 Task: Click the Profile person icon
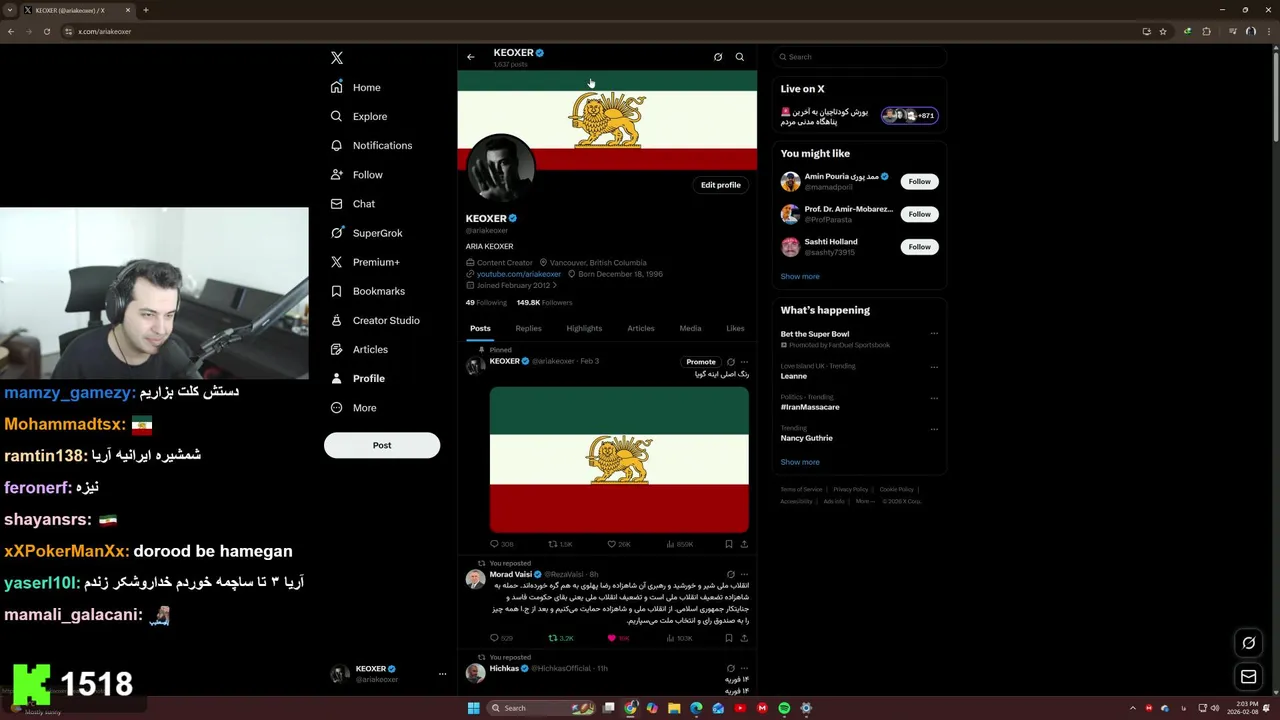(337, 378)
